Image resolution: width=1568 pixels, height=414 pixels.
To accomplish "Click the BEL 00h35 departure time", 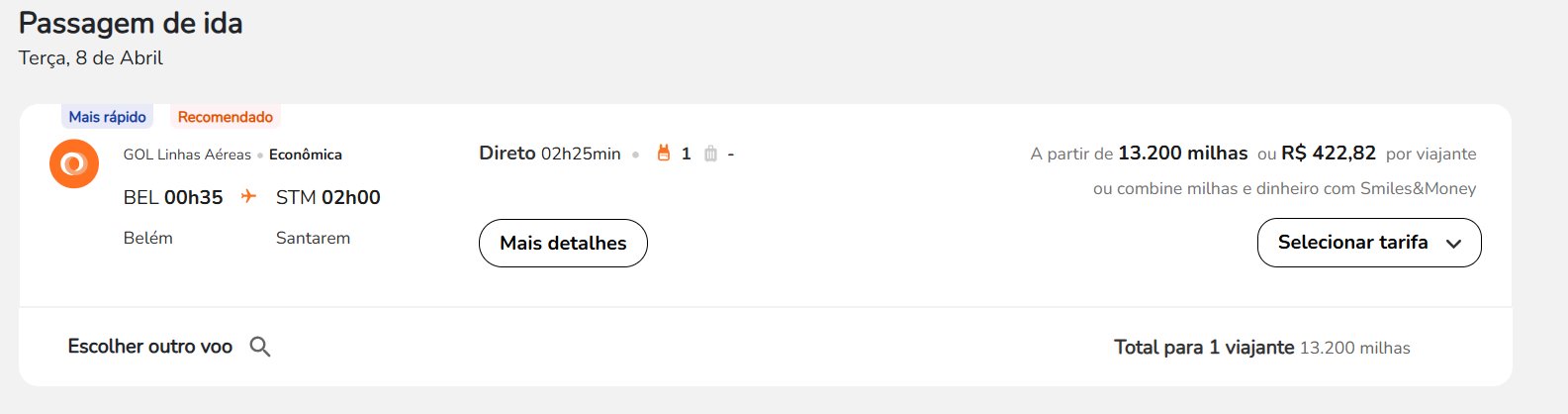I will 173,197.
